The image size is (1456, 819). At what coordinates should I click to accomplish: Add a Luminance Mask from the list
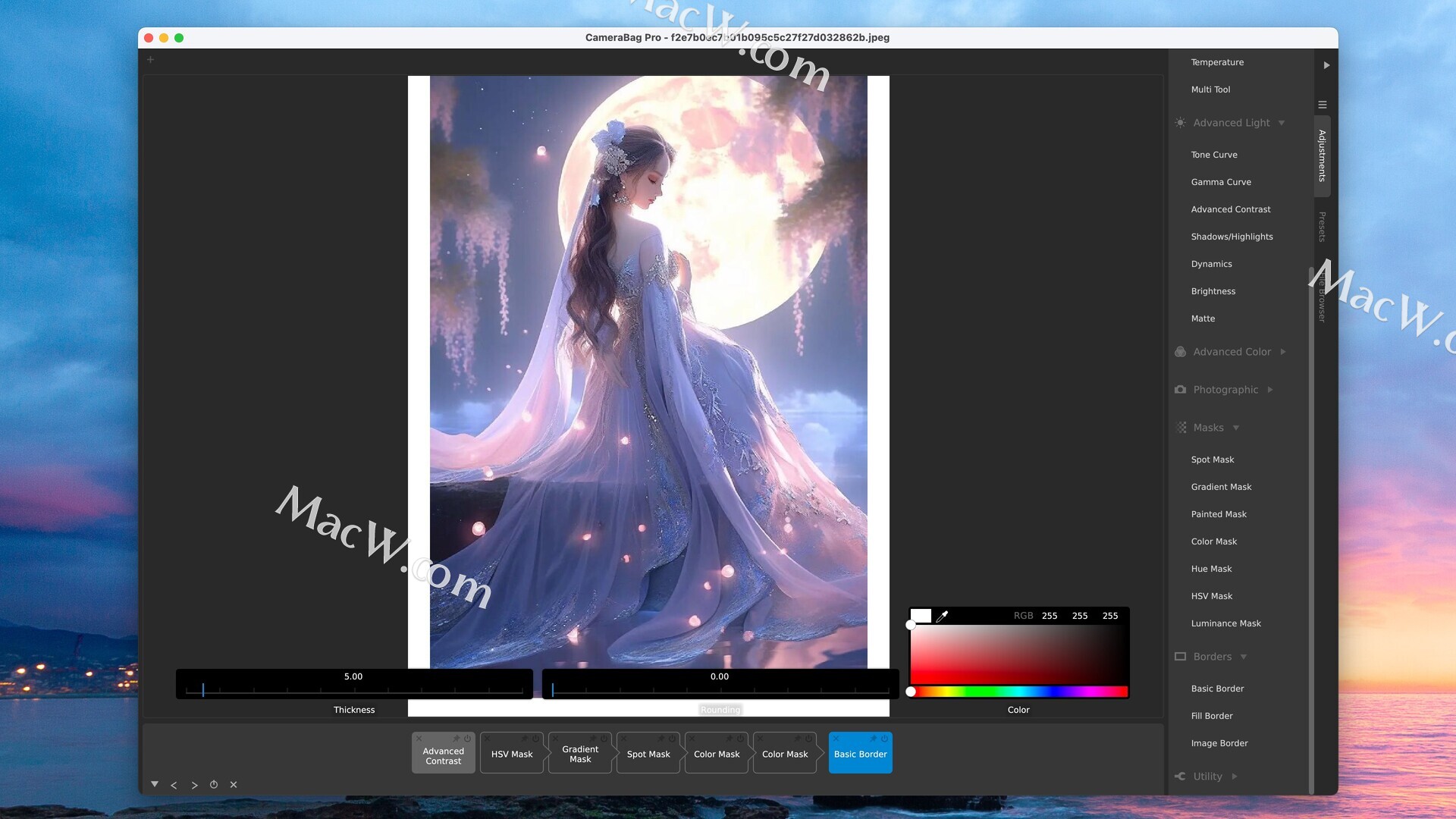pyautogui.click(x=1225, y=623)
